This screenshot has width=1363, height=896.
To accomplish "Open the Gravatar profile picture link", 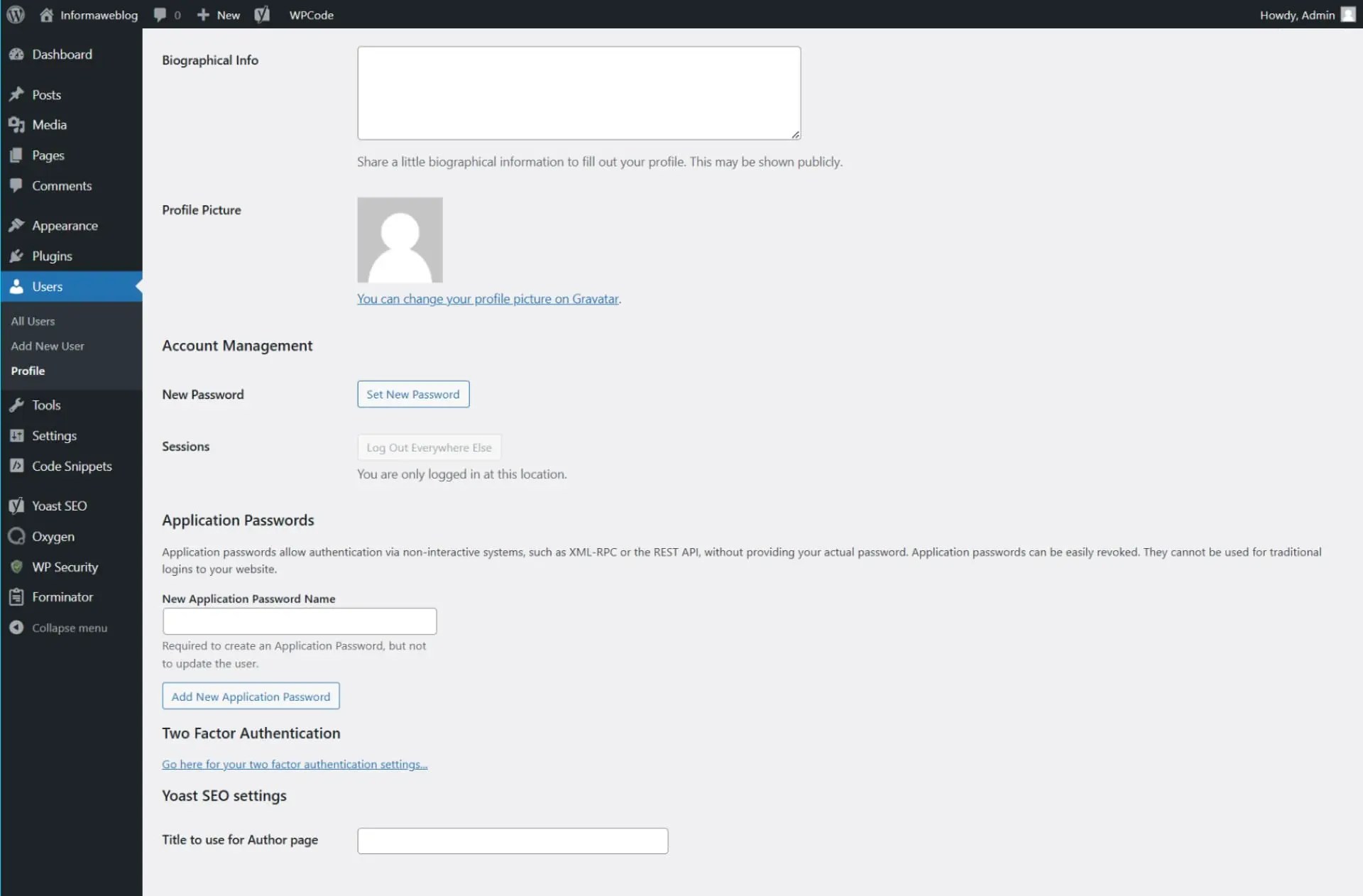I will tap(488, 299).
